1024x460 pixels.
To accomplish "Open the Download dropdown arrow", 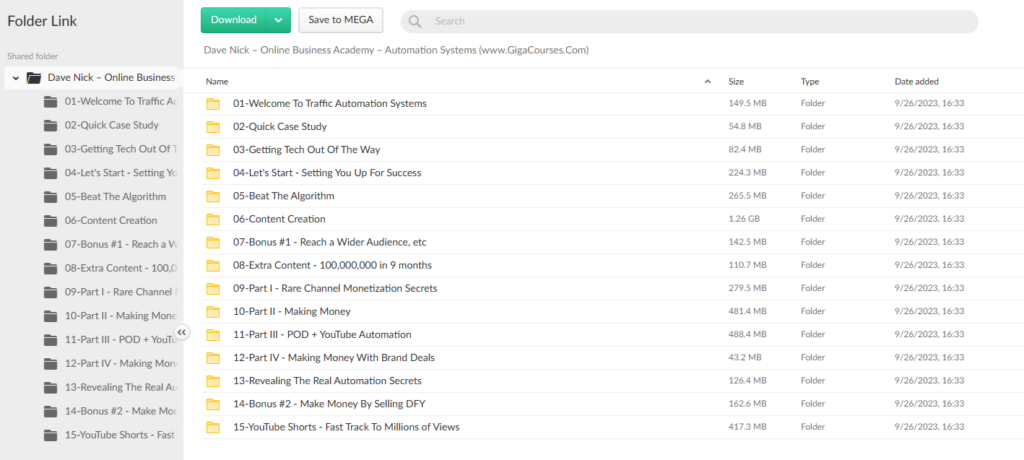I will [x=279, y=20].
